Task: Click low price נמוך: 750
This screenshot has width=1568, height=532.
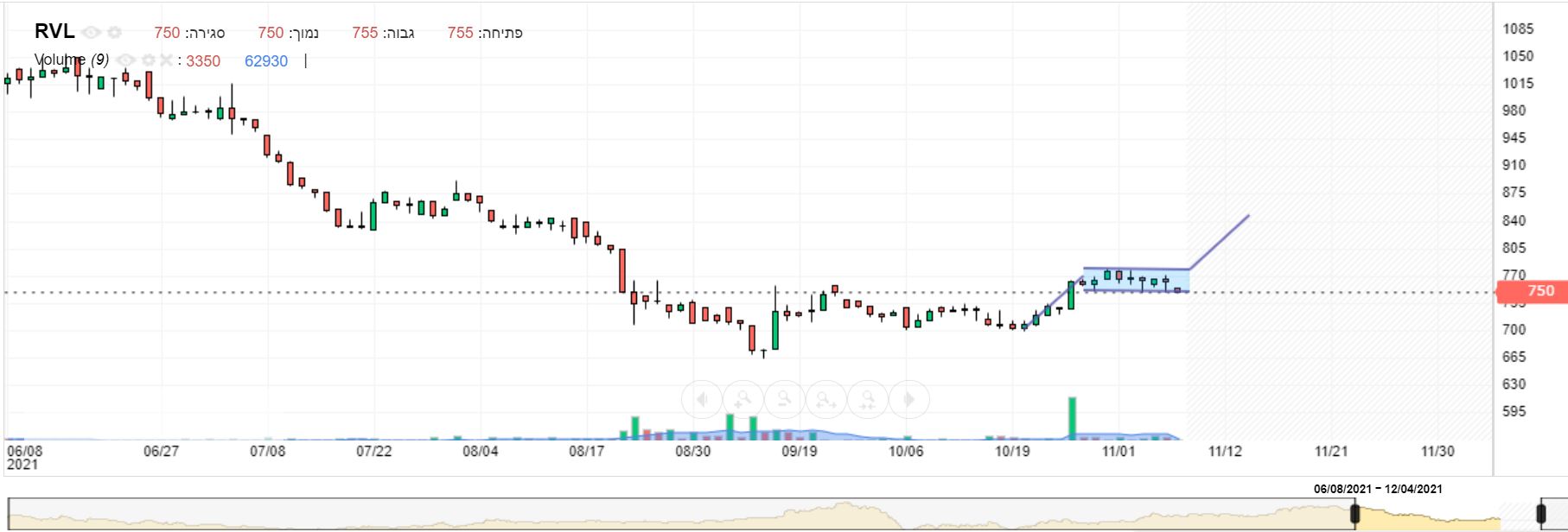Action: 288,33
